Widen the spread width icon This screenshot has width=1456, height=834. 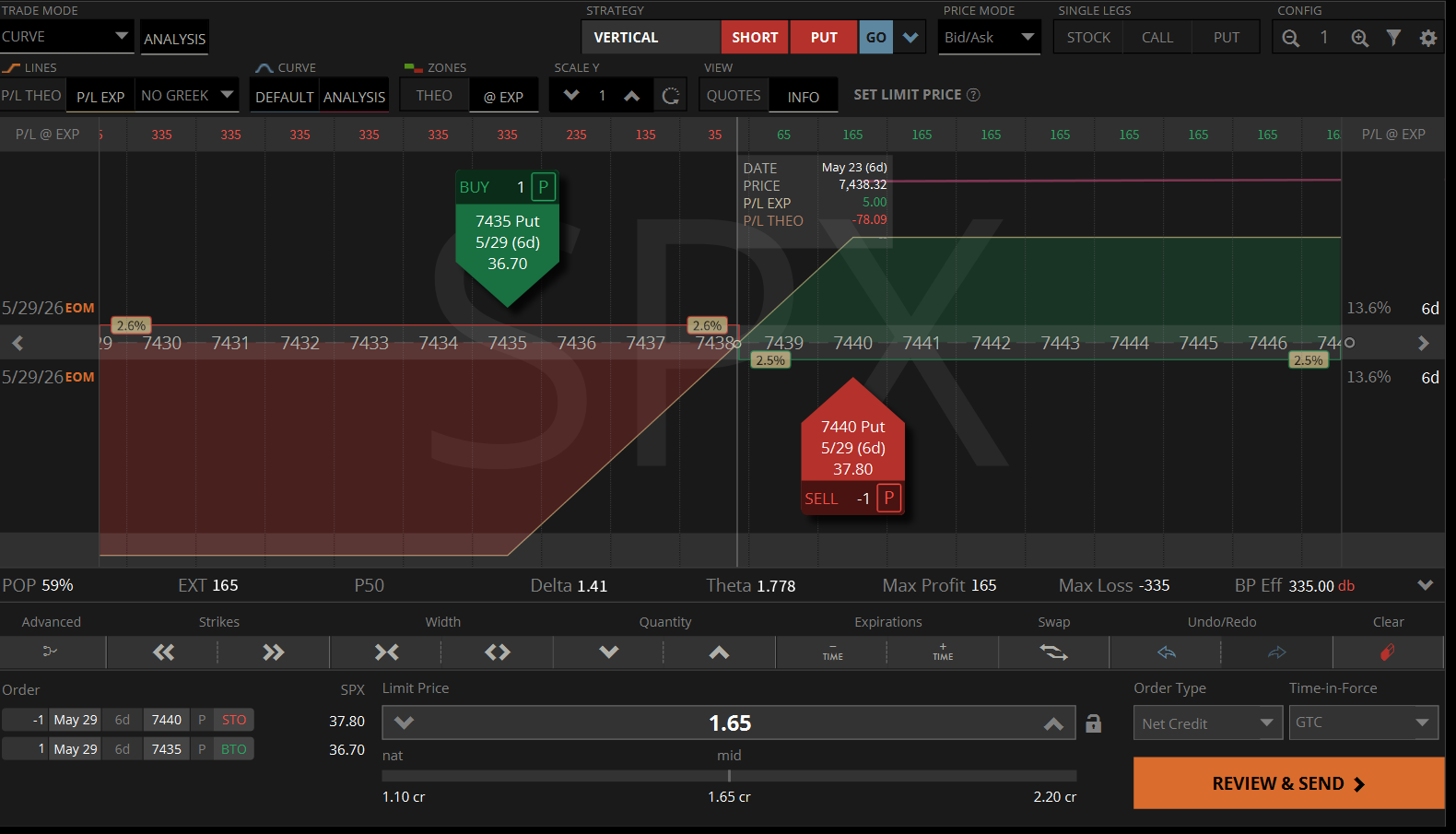[x=498, y=652]
